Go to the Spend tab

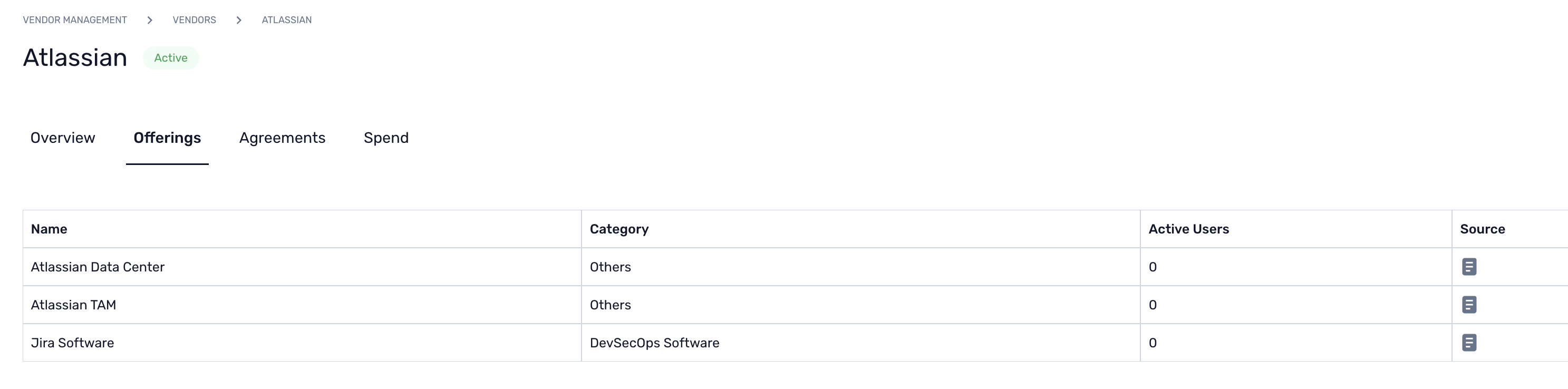[386, 138]
